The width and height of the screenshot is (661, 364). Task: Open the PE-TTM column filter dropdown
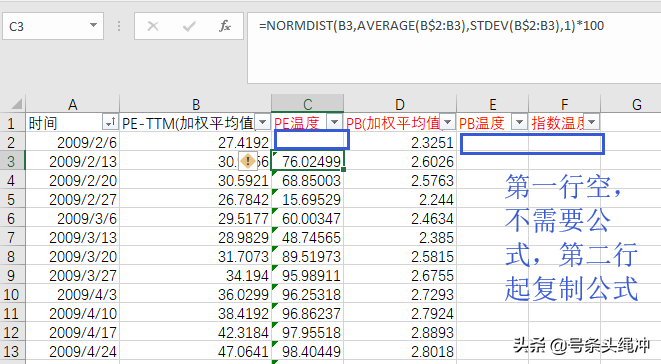[x=262, y=123]
